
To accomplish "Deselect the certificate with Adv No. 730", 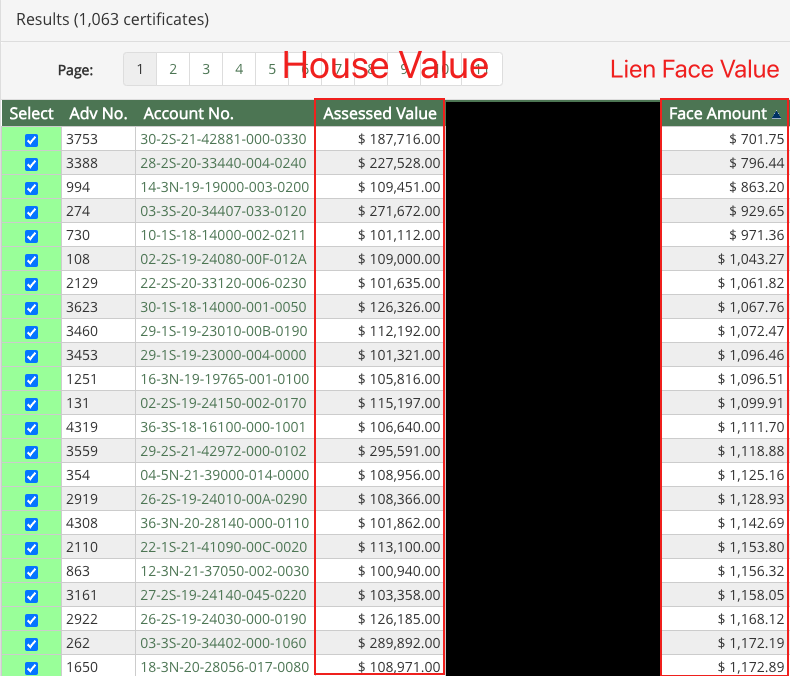I will tap(31, 236).
